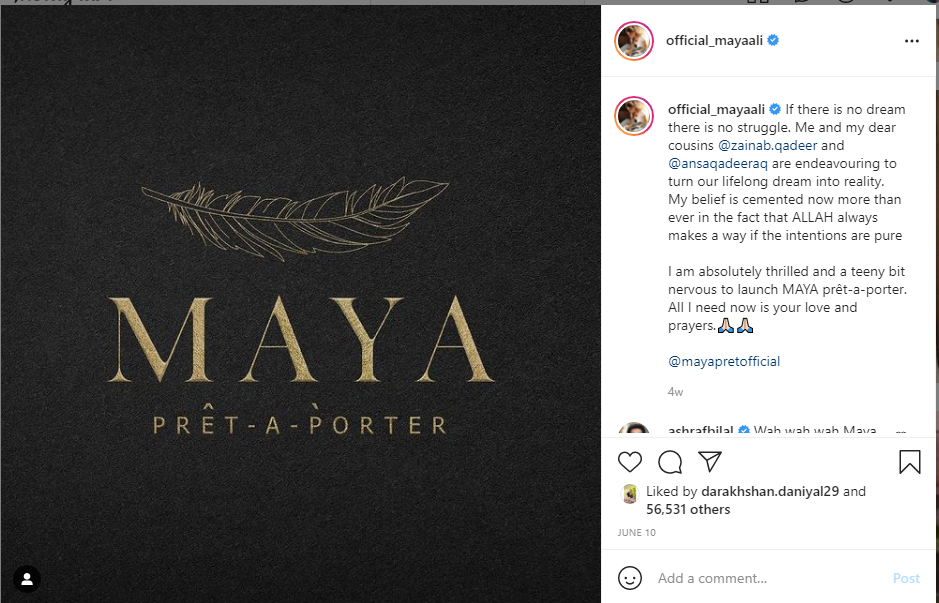Open the three-dot more options menu
This screenshot has width=939, height=603.
pos(911,41)
